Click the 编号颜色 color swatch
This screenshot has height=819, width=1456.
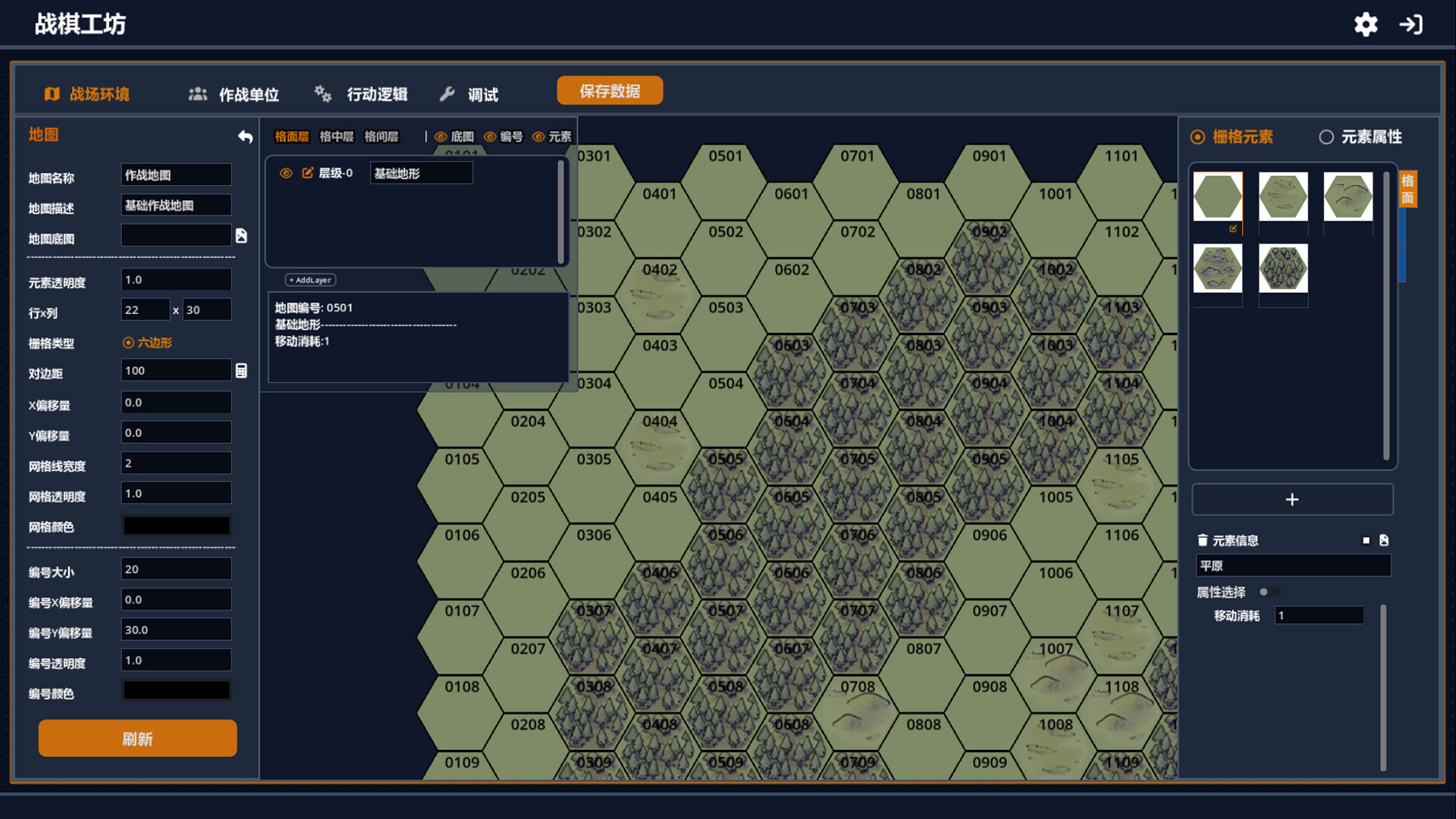177,690
